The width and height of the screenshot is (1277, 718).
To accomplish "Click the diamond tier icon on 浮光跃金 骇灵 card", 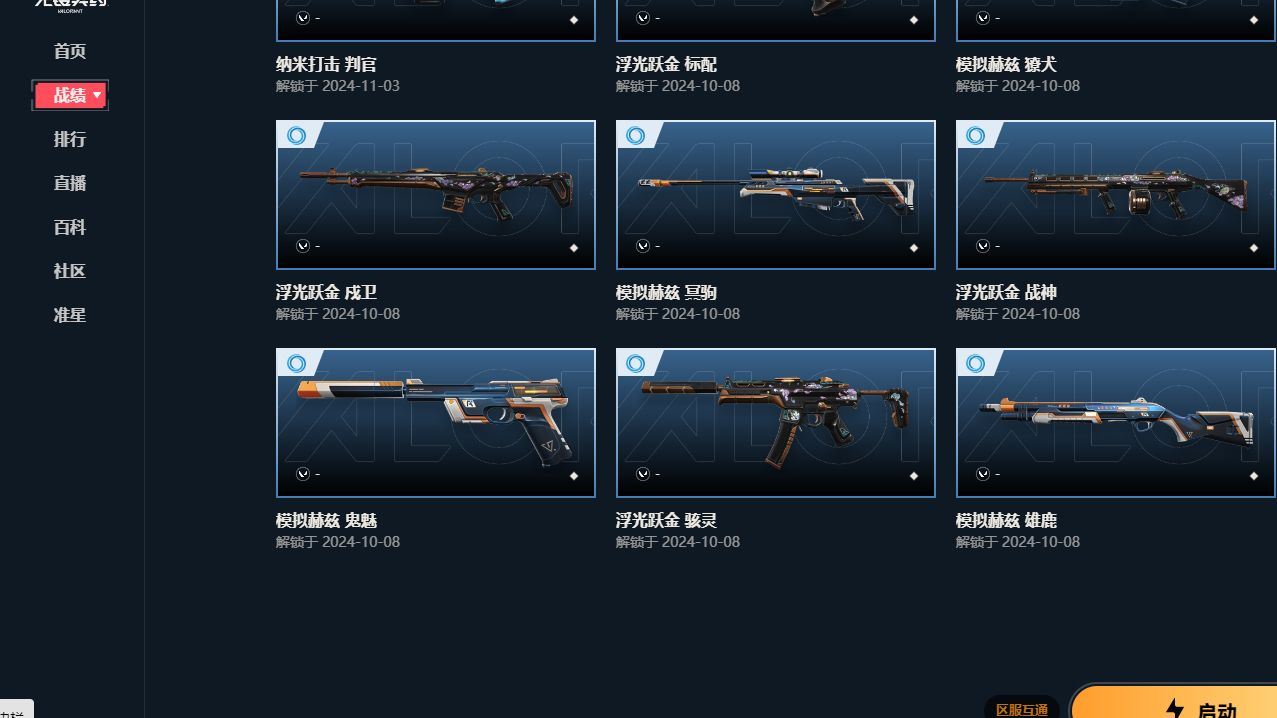I will pyautogui.click(x=913, y=476).
